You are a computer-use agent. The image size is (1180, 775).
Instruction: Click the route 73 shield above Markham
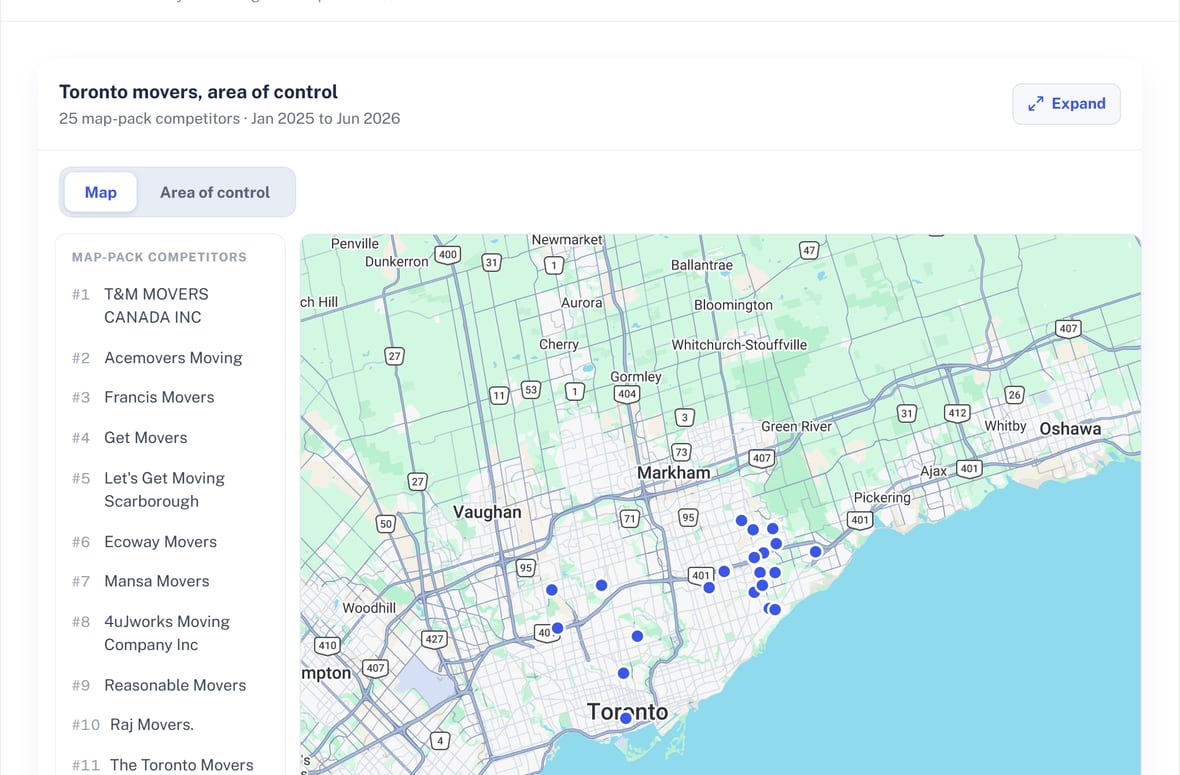(681, 452)
